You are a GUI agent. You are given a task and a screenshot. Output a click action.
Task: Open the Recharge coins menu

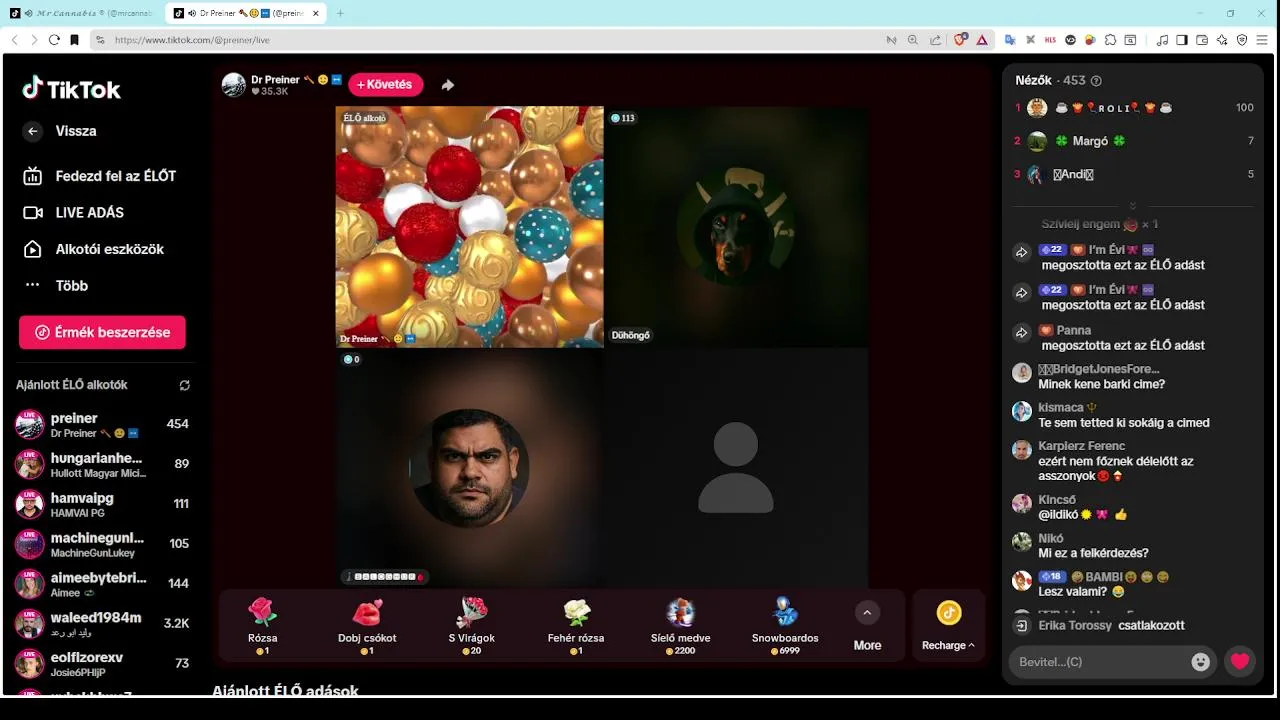tap(948, 626)
